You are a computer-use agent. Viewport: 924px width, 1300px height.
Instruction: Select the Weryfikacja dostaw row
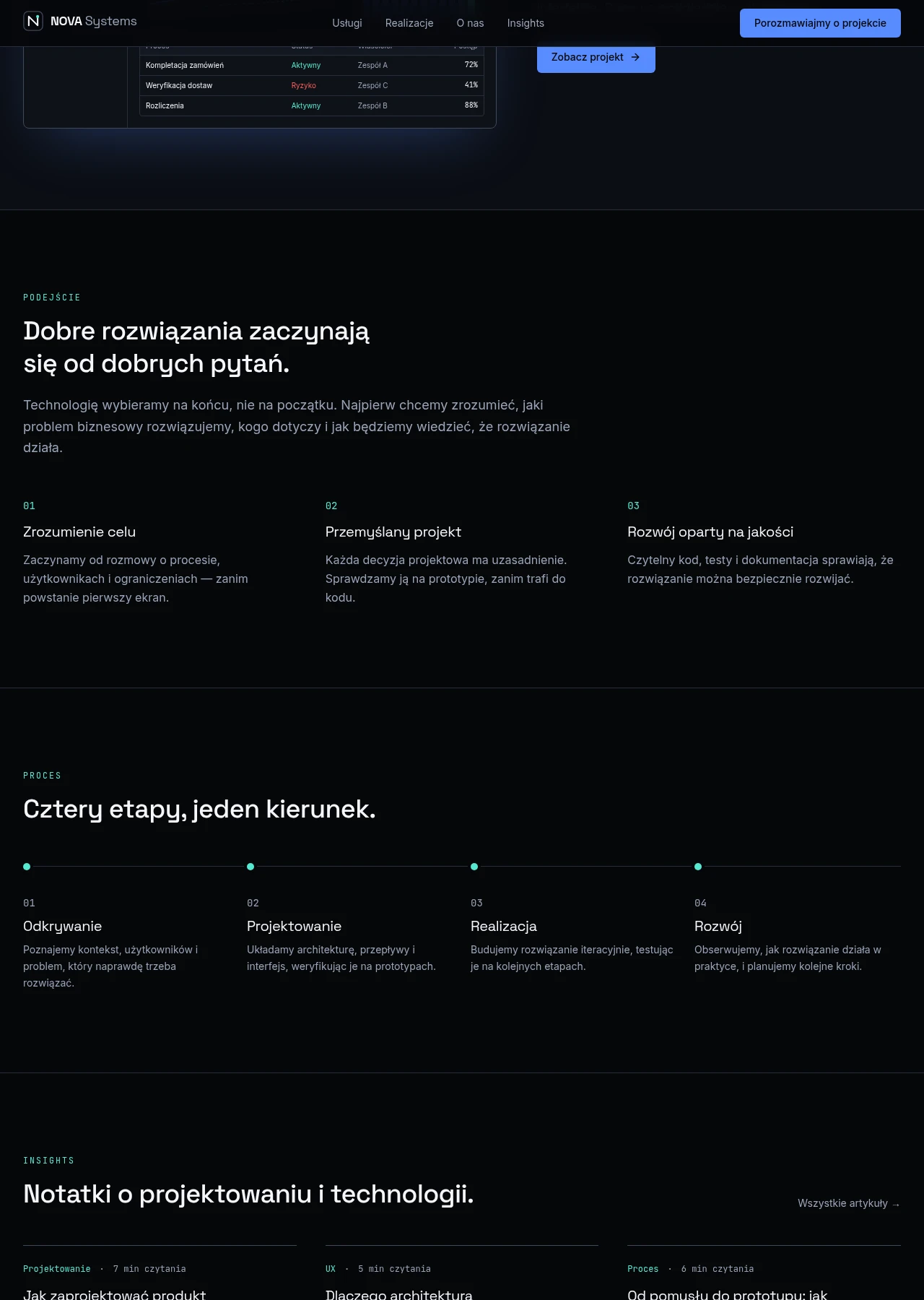pos(312,85)
